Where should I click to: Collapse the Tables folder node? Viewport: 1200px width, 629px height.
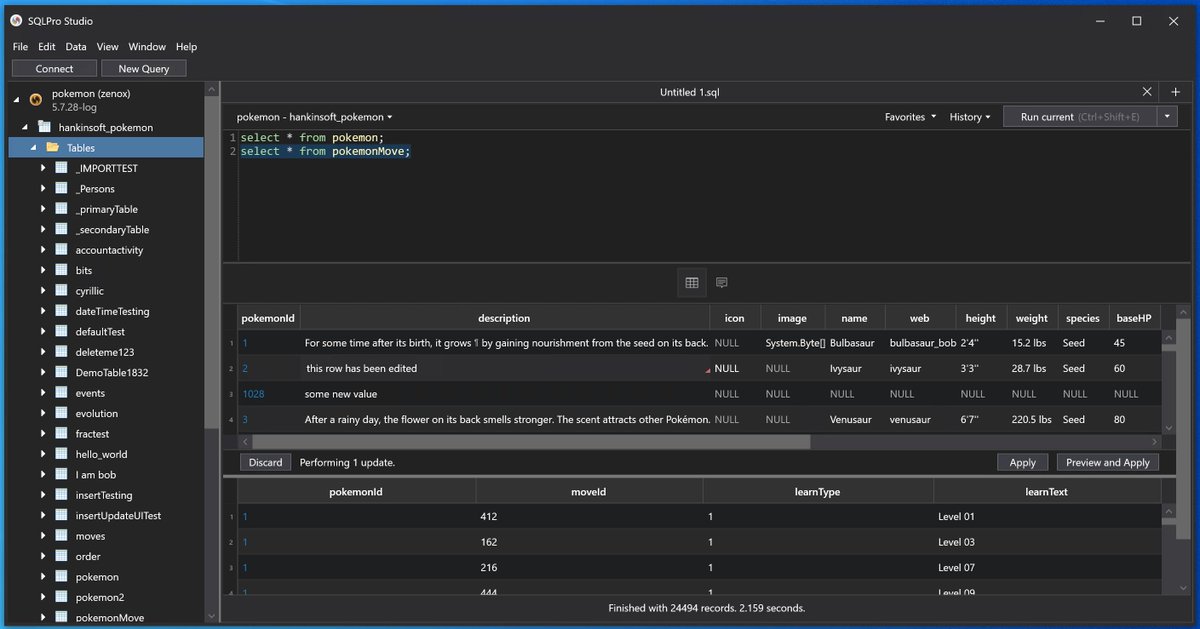33,148
